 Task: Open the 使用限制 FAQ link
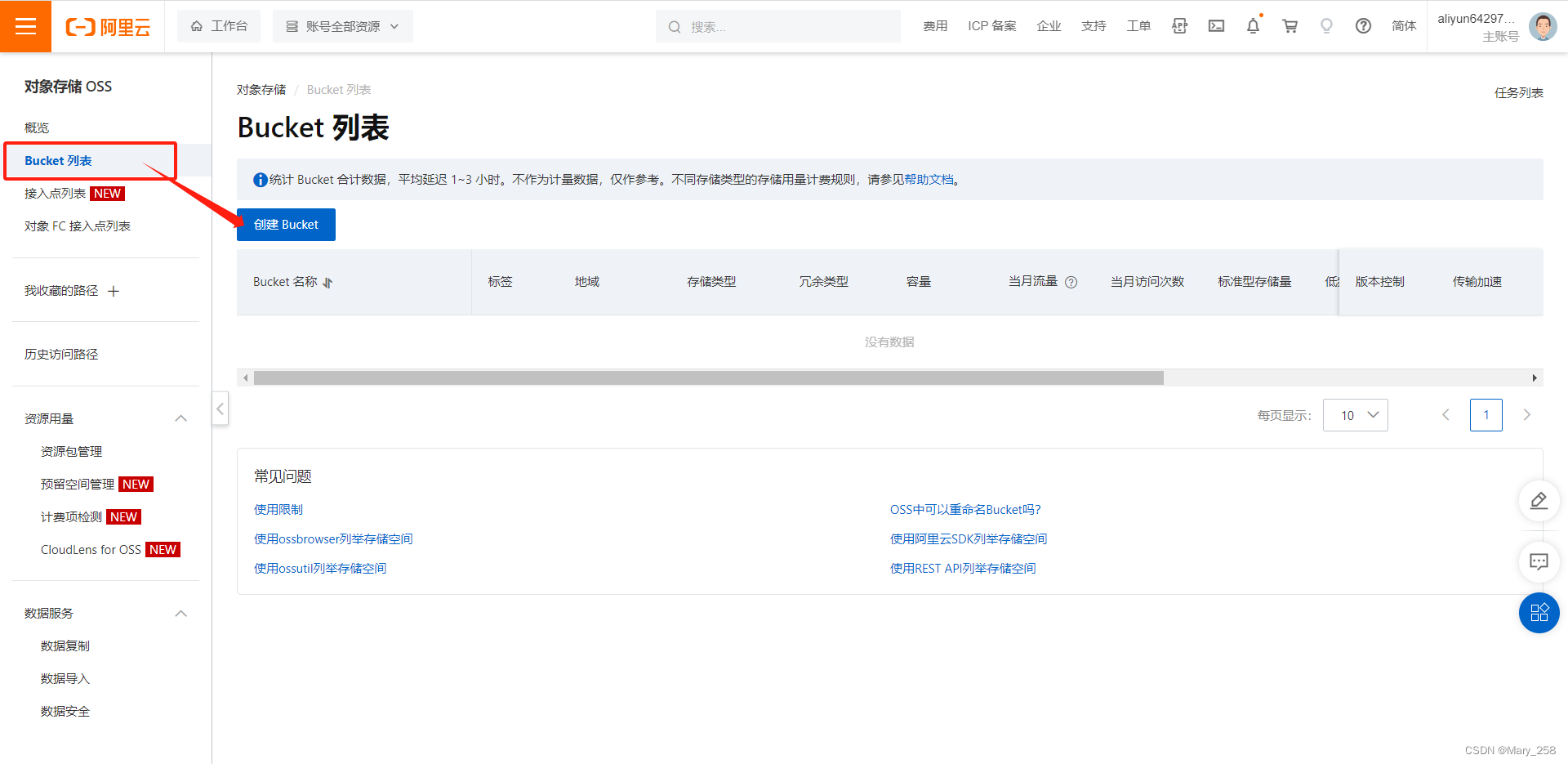tap(278, 509)
